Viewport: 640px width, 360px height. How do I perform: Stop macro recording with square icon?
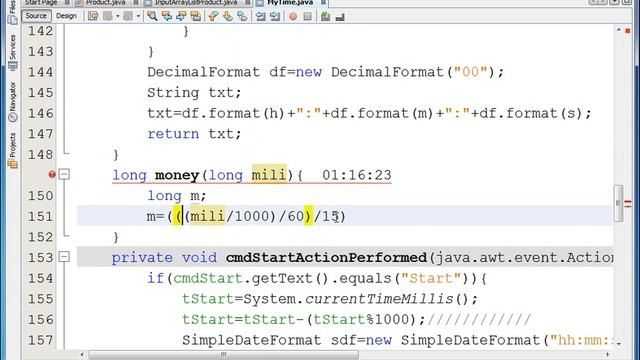click(x=307, y=16)
